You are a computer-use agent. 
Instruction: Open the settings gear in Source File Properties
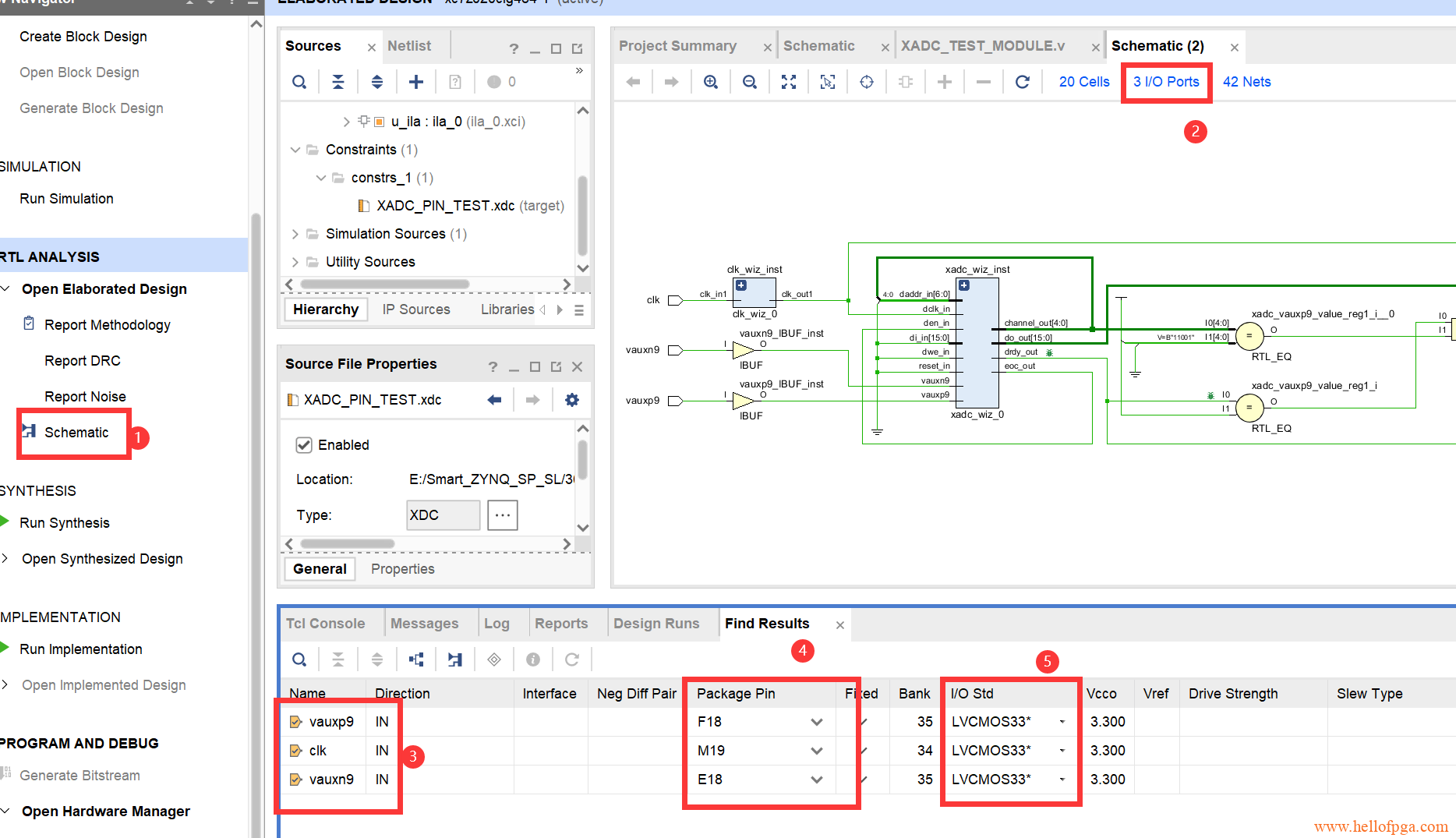click(572, 400)
